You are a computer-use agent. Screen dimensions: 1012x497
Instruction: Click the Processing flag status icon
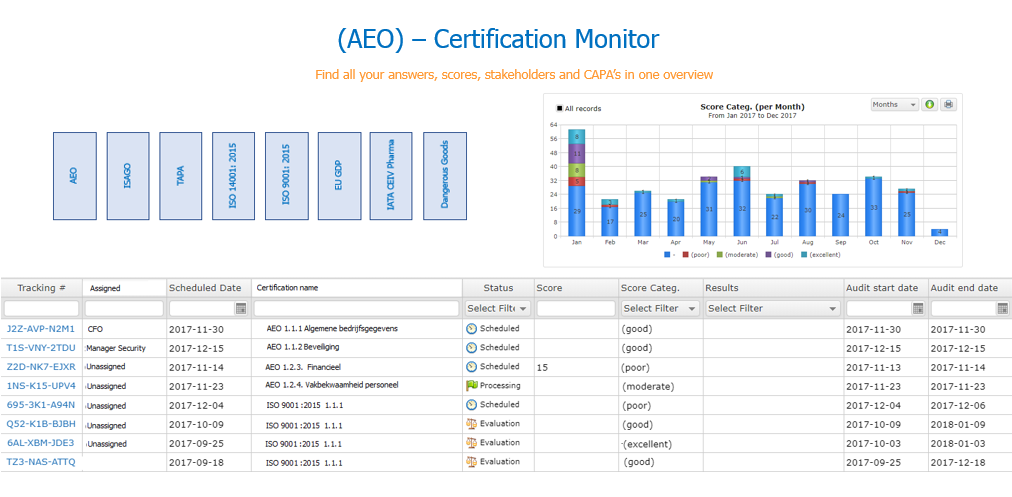tap(472, 385)
